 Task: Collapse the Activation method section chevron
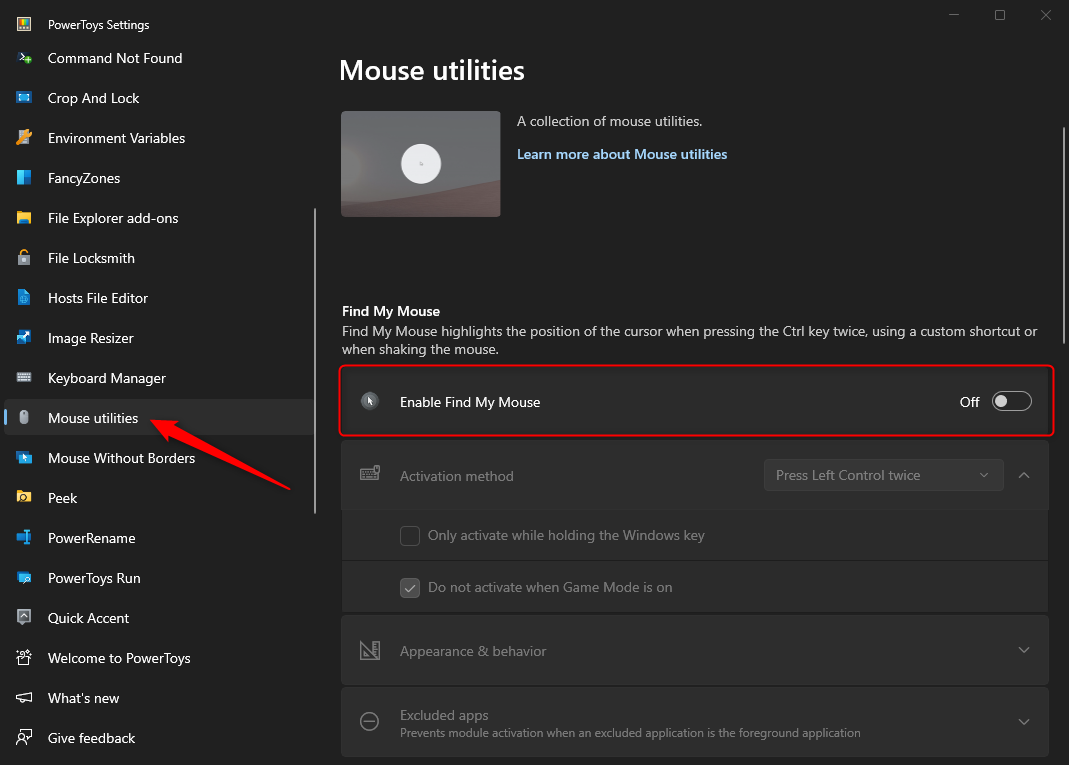point(1023,475)
